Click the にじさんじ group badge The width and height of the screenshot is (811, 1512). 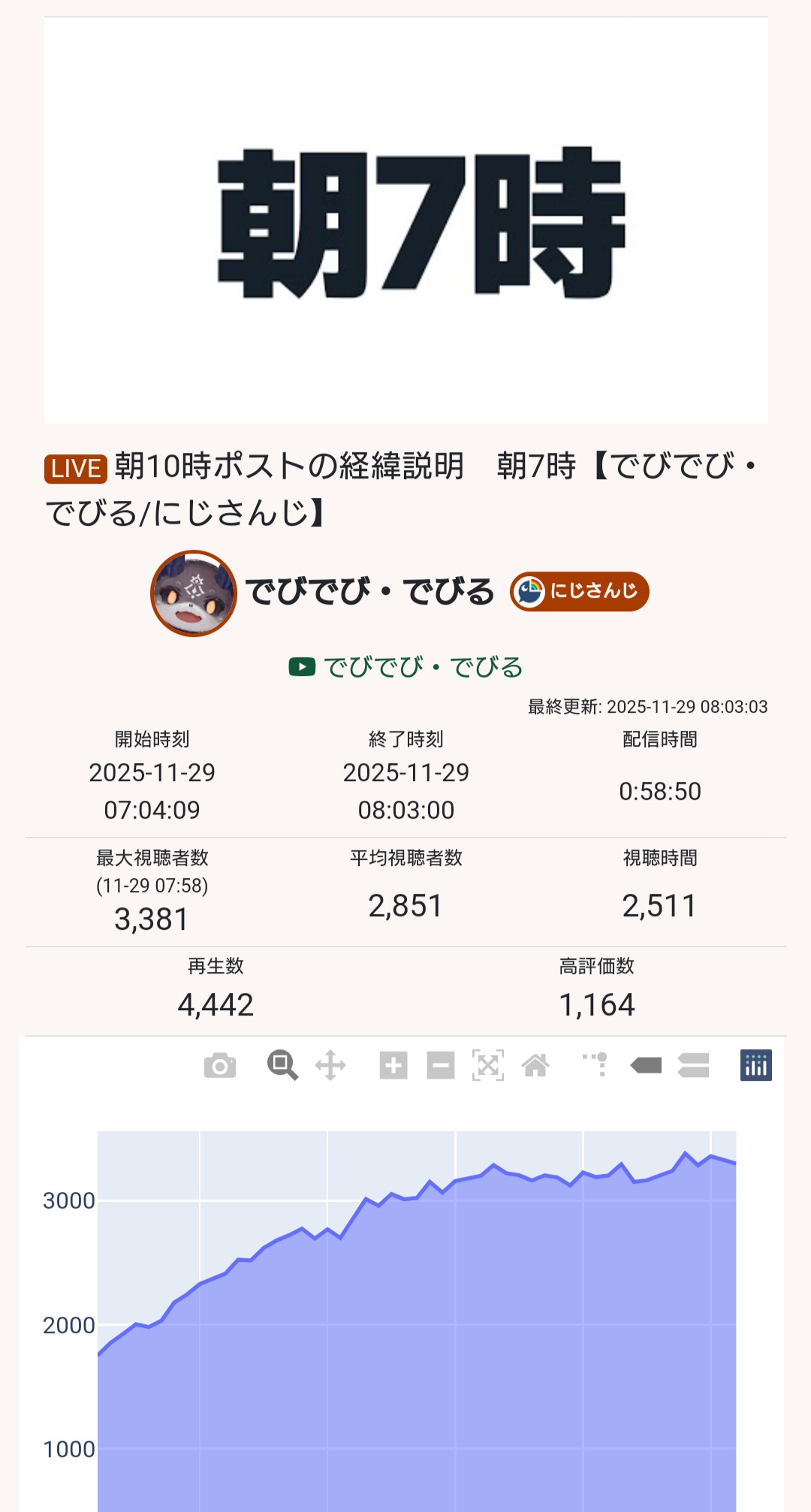[x=580, y=591]
